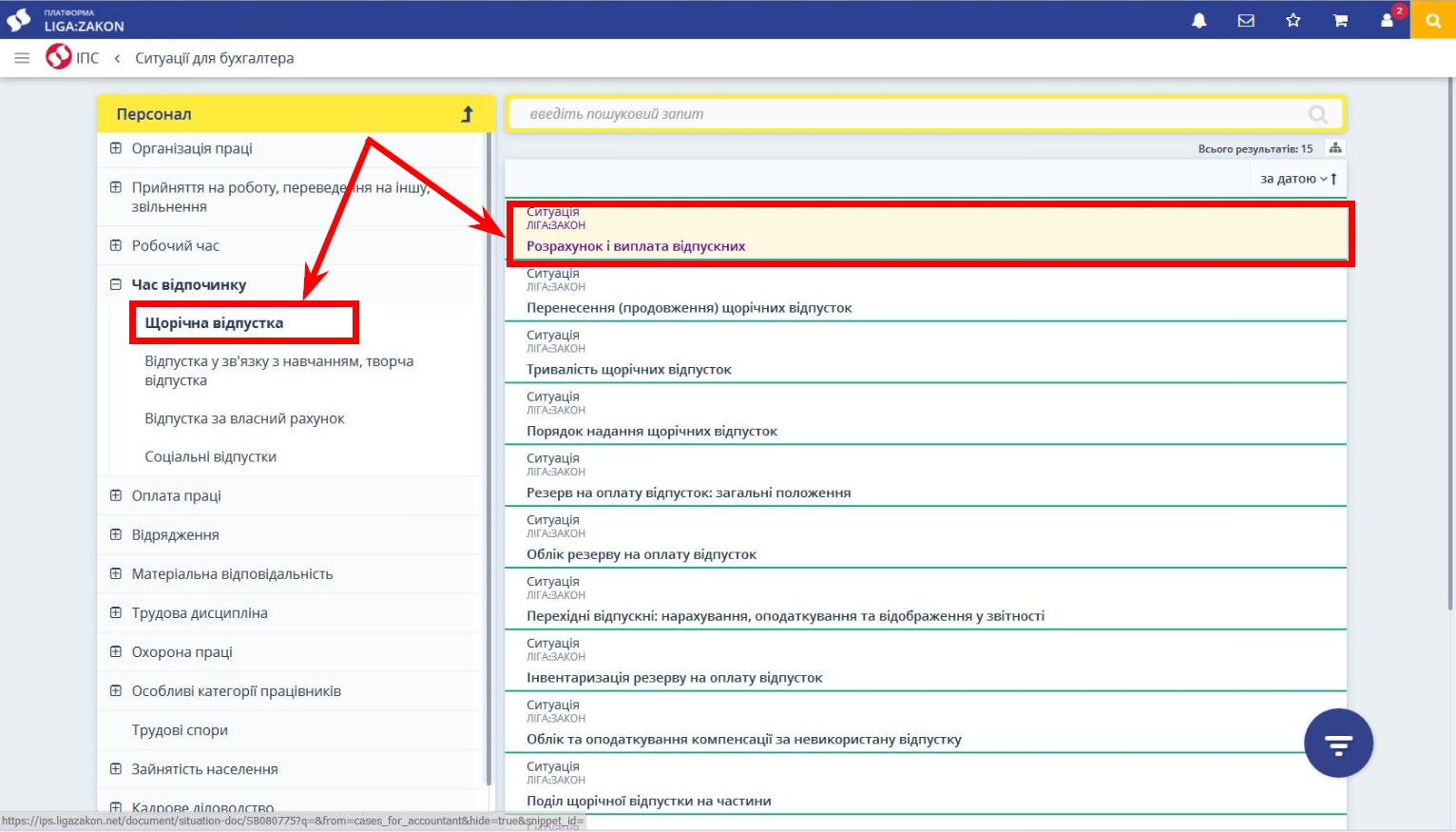This screenshot has width=1456, height=832.
Task: Open the mail envelope icon
Action: click(x=1246, y=20)
